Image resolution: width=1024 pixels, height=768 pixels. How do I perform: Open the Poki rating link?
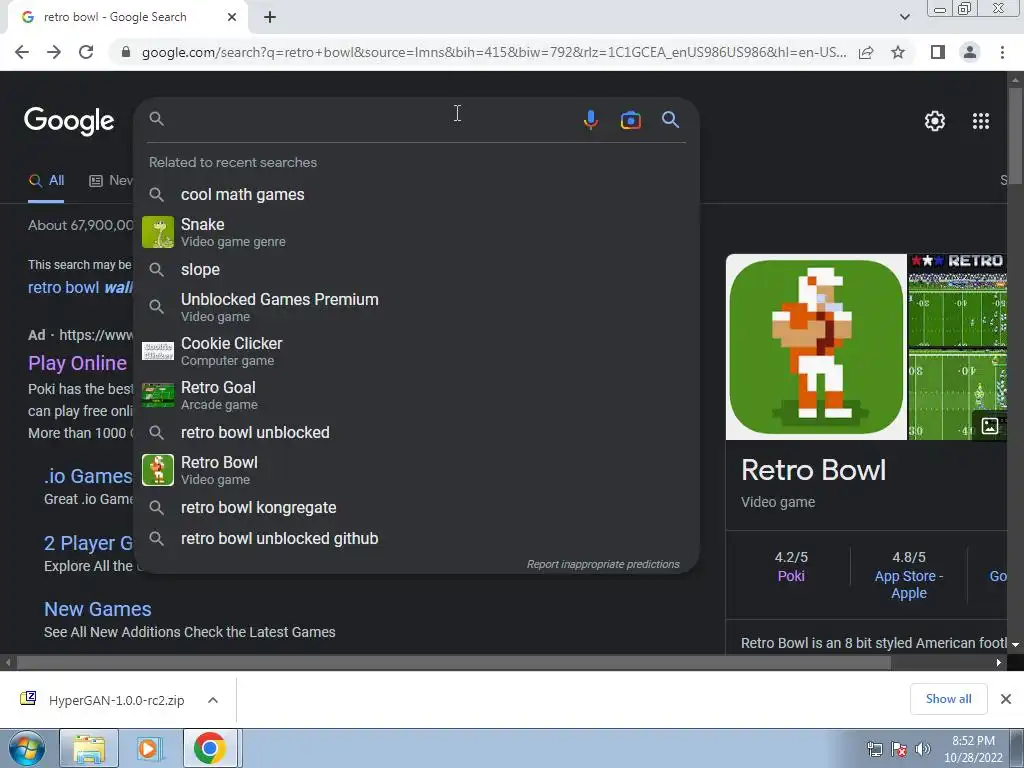(791, 576)
